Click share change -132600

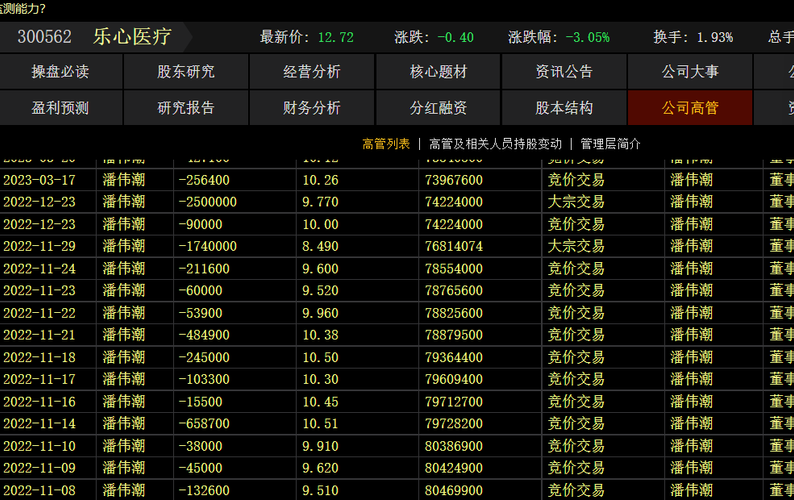click(204, 490)
